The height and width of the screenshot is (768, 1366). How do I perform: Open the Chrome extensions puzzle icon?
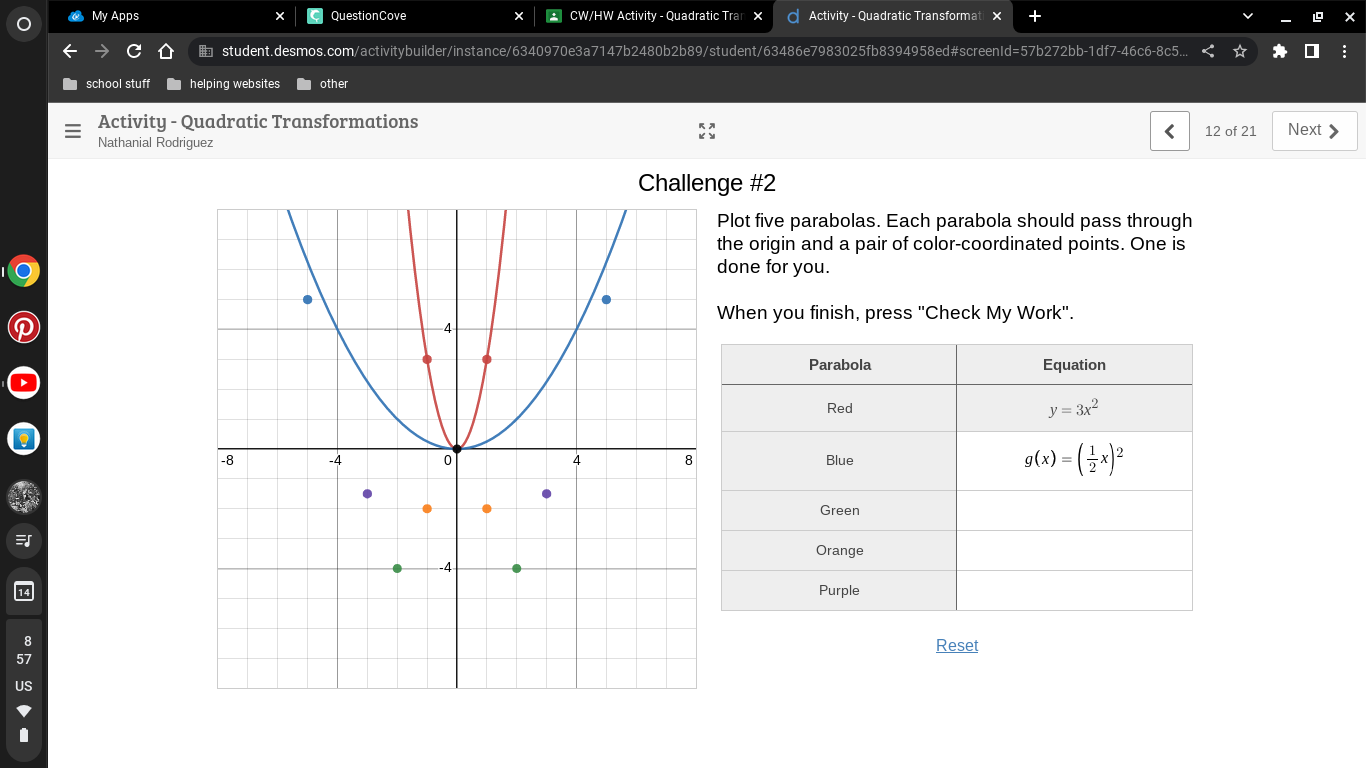1280,51
